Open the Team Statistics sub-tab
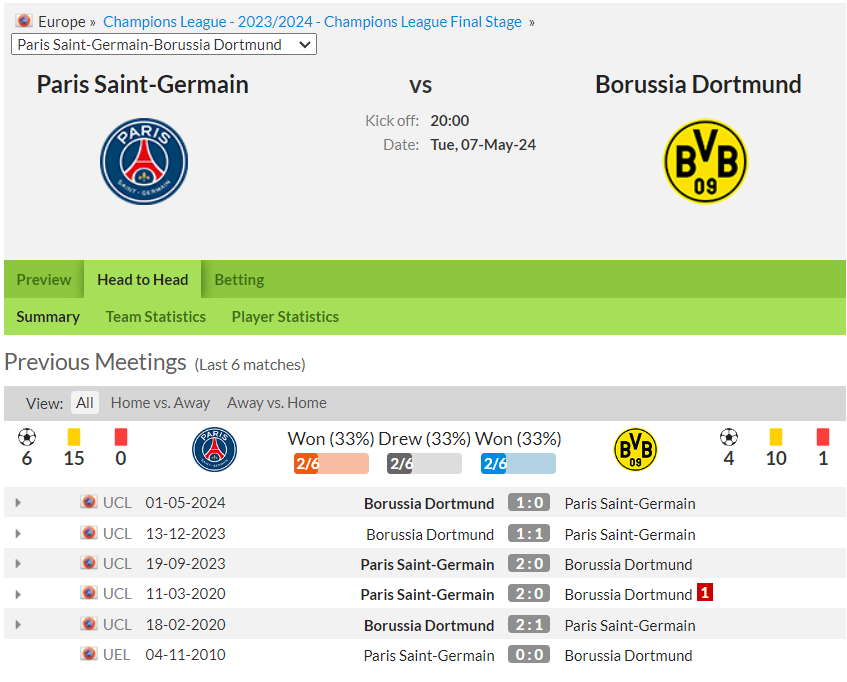 [x=156, y=316]
